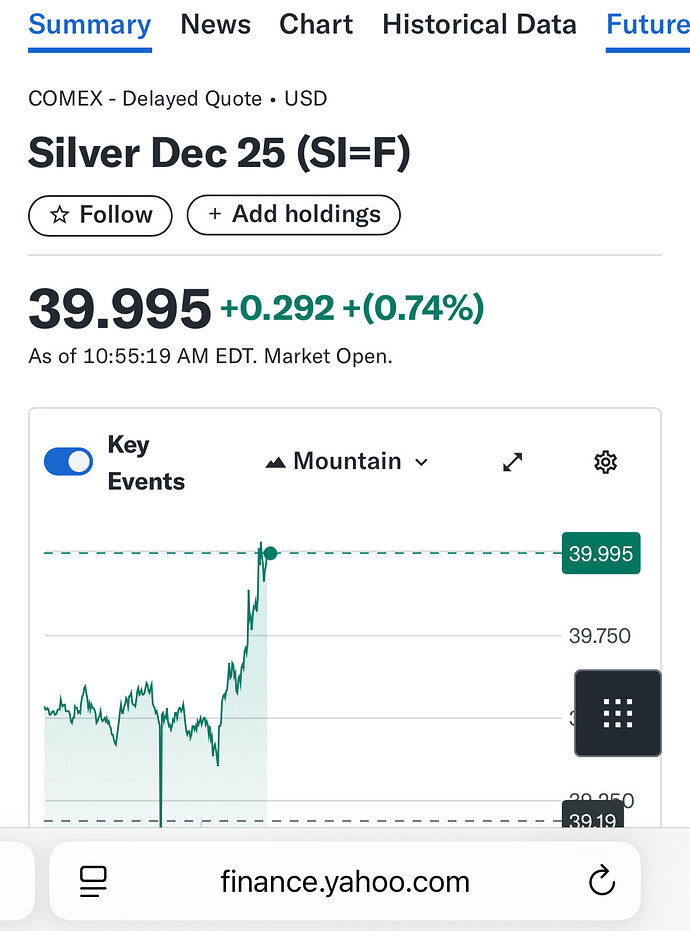Image resolution: width=690 pixels, height=931 pixels.
Task: Go to the Futures tab
Action: pos(648,24)
